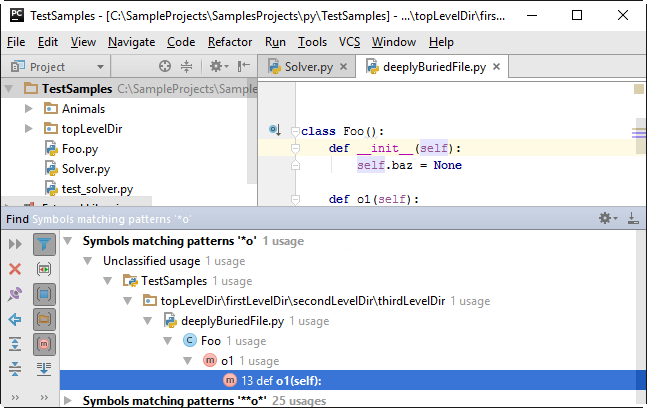647x408 pixels.
Task: Close the Find results with red X
Action: click(x=15, y=269)
